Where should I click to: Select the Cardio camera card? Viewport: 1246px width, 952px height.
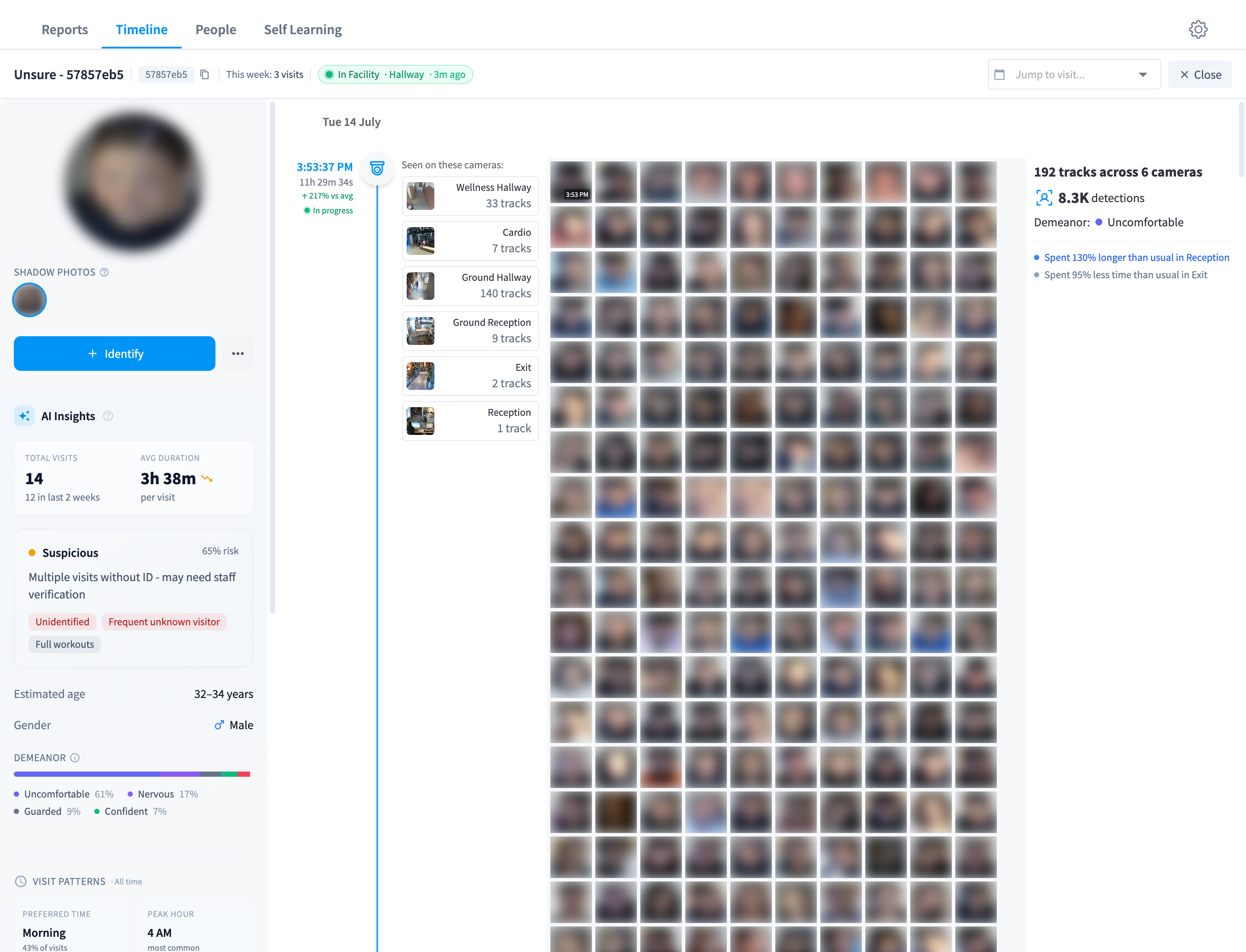pyautogui.click(x=470, y=241)
